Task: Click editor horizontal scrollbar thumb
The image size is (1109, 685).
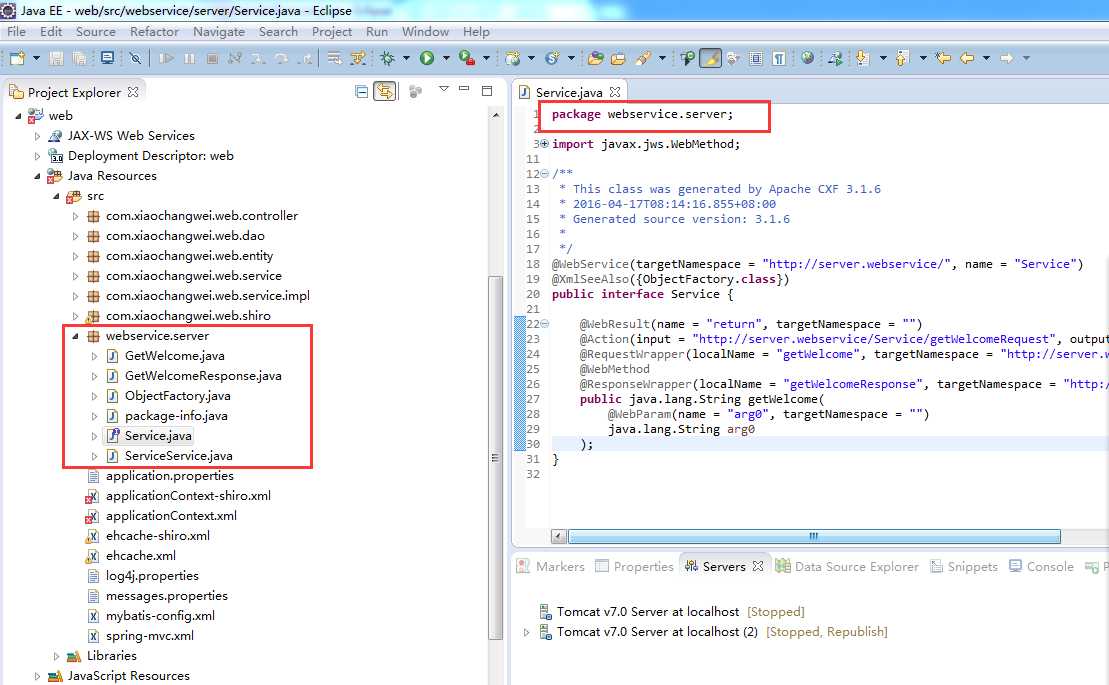Action: pos(814,537)
